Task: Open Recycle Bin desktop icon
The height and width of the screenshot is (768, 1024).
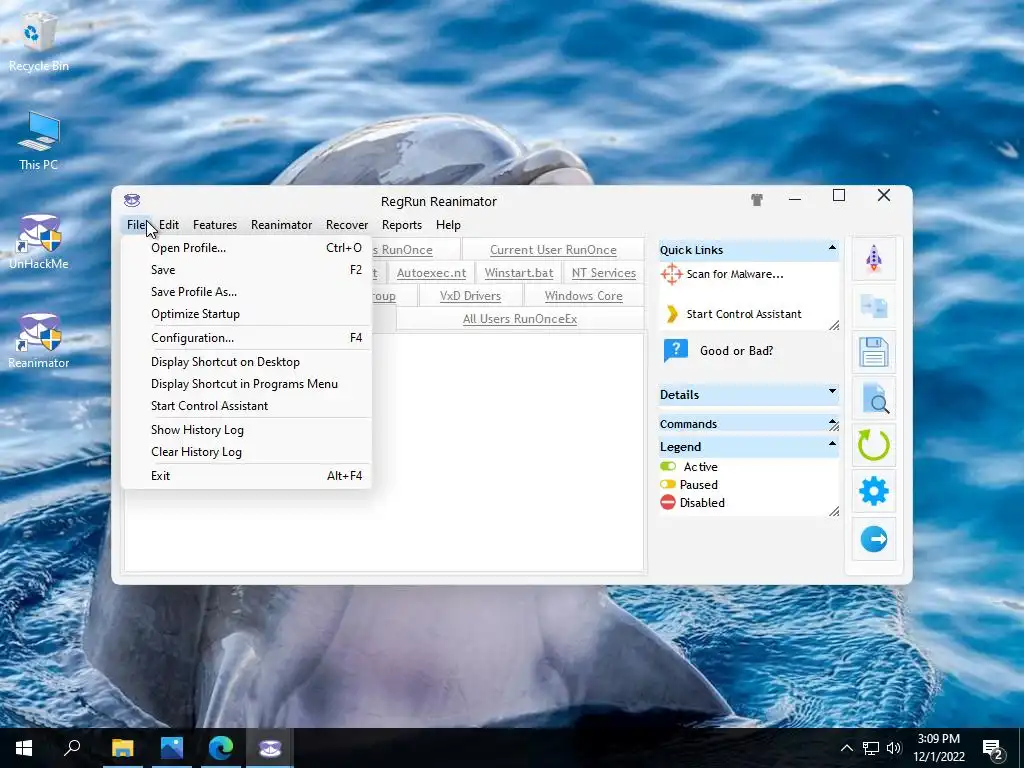Action: (39, 44)
